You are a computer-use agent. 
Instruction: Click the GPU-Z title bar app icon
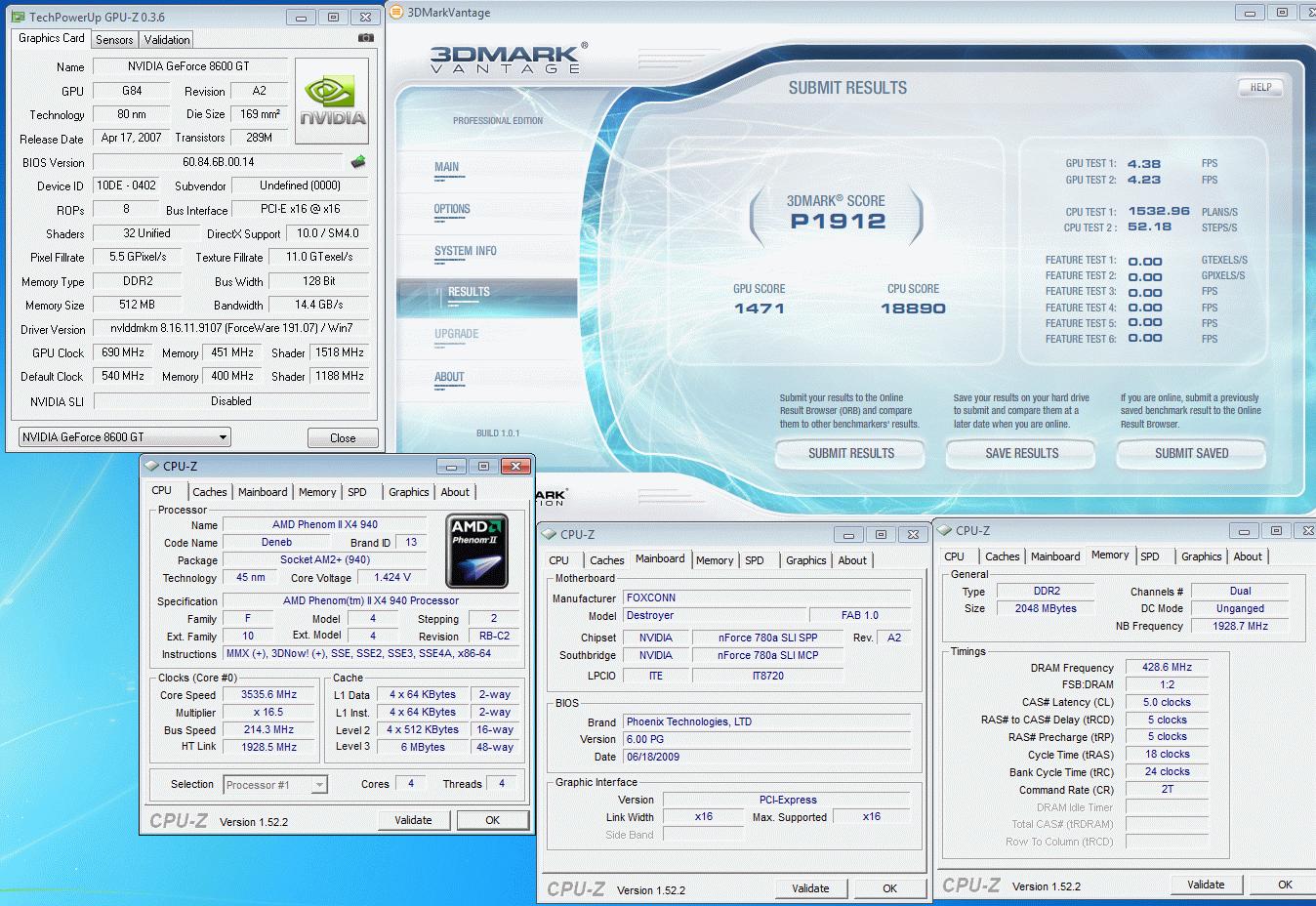19,17
